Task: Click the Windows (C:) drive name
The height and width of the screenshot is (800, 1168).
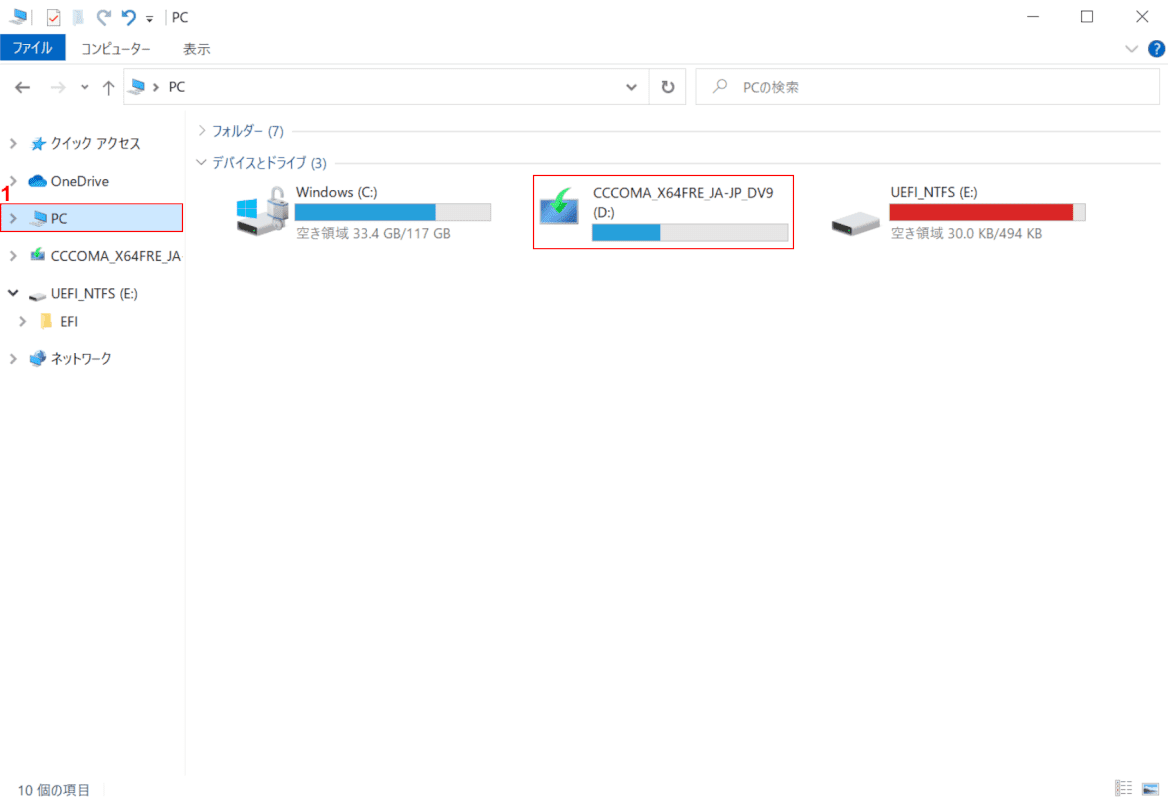Action: [x=337, y=192]
